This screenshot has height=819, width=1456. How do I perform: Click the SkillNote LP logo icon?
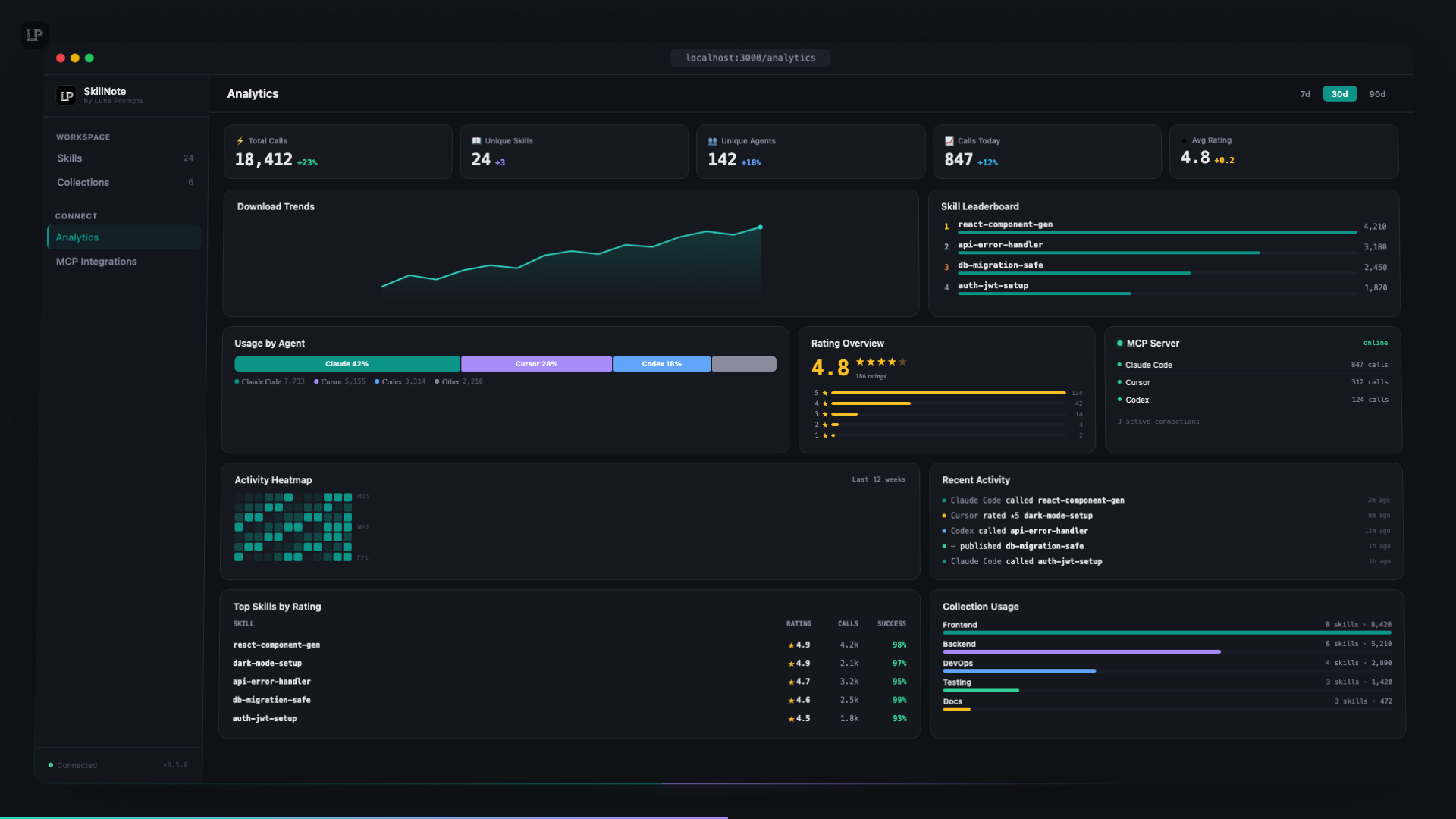click(x=67, y=96)
